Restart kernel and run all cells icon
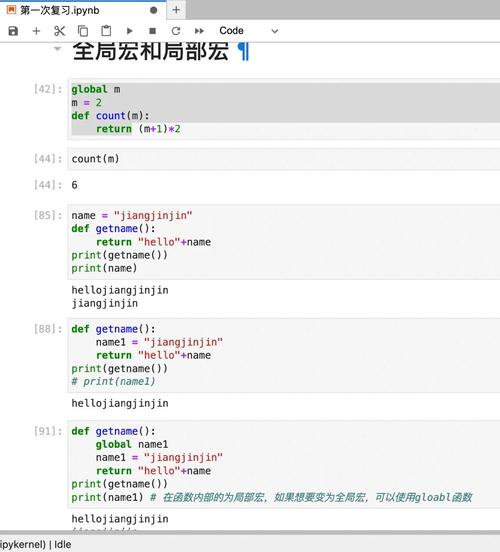This screenshot has height=552, width=500. (199, 31)
